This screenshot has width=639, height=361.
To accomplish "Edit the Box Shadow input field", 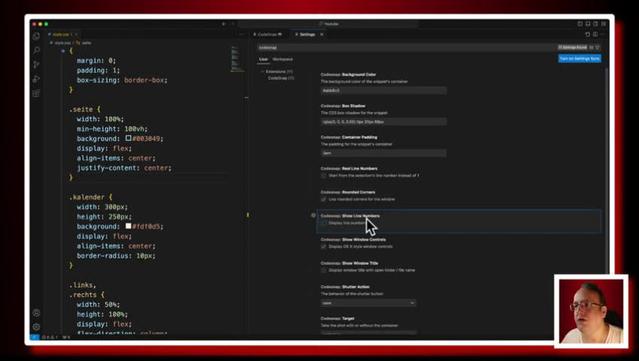I will pyautogui.click(x=383, y=122).
